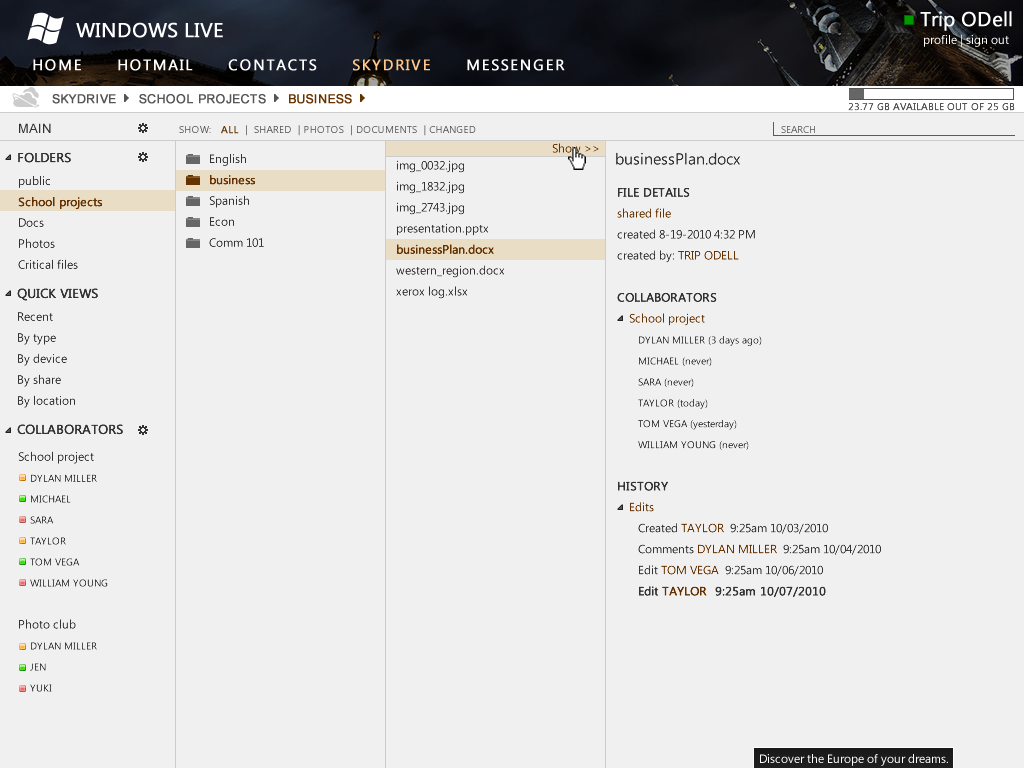Click the Windows Live logo icon
1024x768 pixels.
[x=45, y=28]
